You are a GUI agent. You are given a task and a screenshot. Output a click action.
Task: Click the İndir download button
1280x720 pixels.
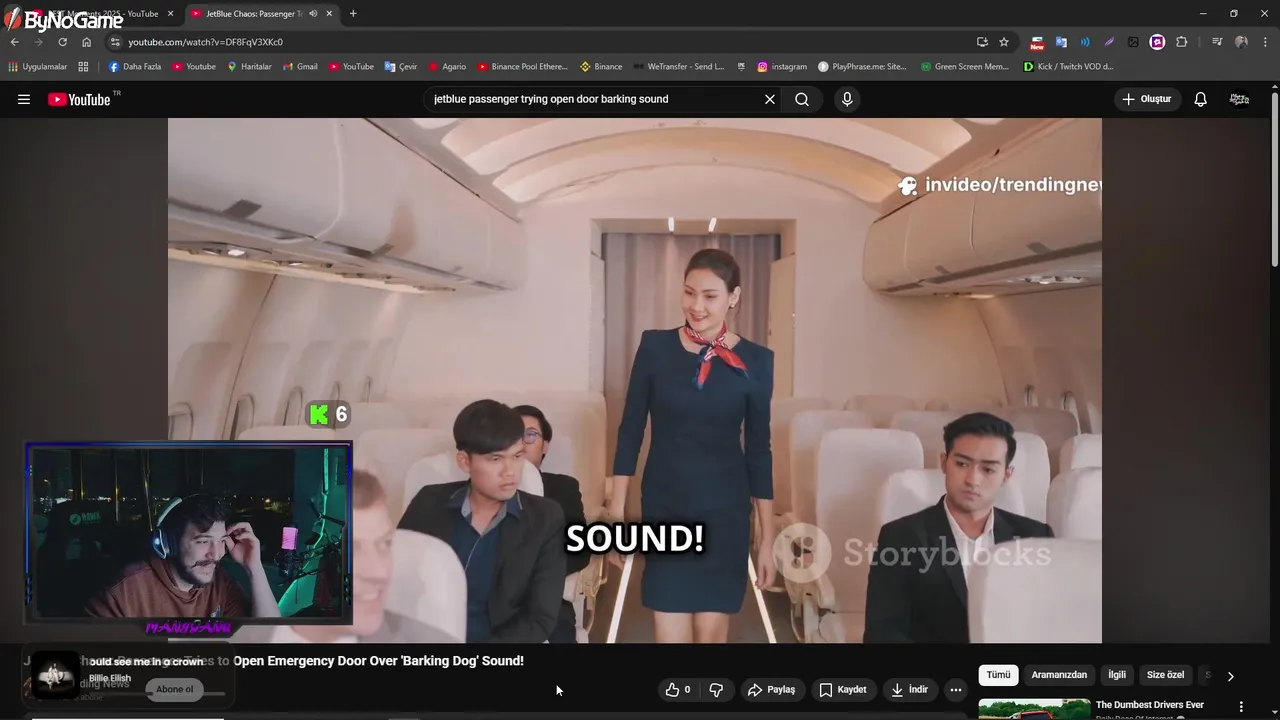pyautogui.click(x=910, y=690)
